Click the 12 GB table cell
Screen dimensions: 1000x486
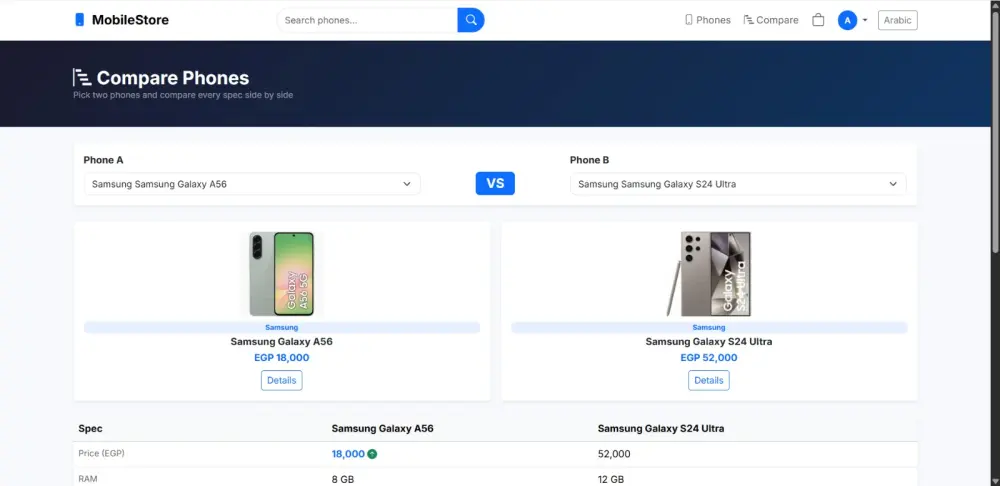tap(611, 479)
